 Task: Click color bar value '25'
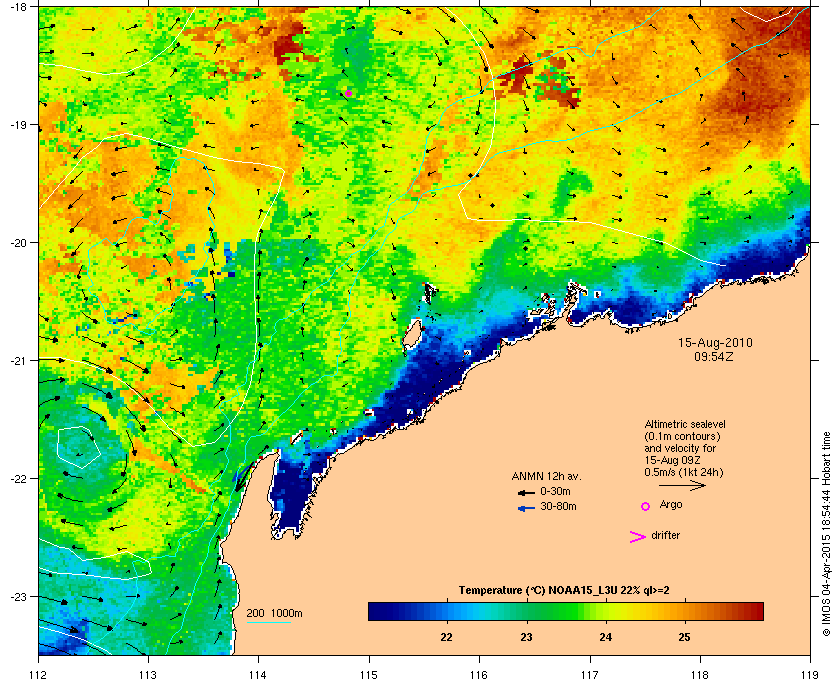pos(685,638)
